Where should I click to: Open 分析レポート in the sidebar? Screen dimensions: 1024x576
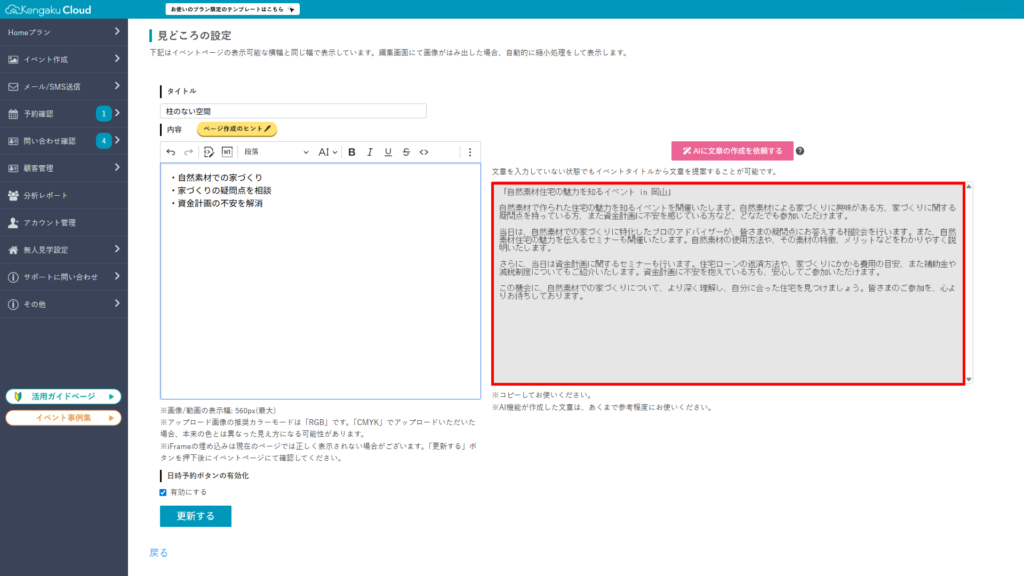pos(64,195)
